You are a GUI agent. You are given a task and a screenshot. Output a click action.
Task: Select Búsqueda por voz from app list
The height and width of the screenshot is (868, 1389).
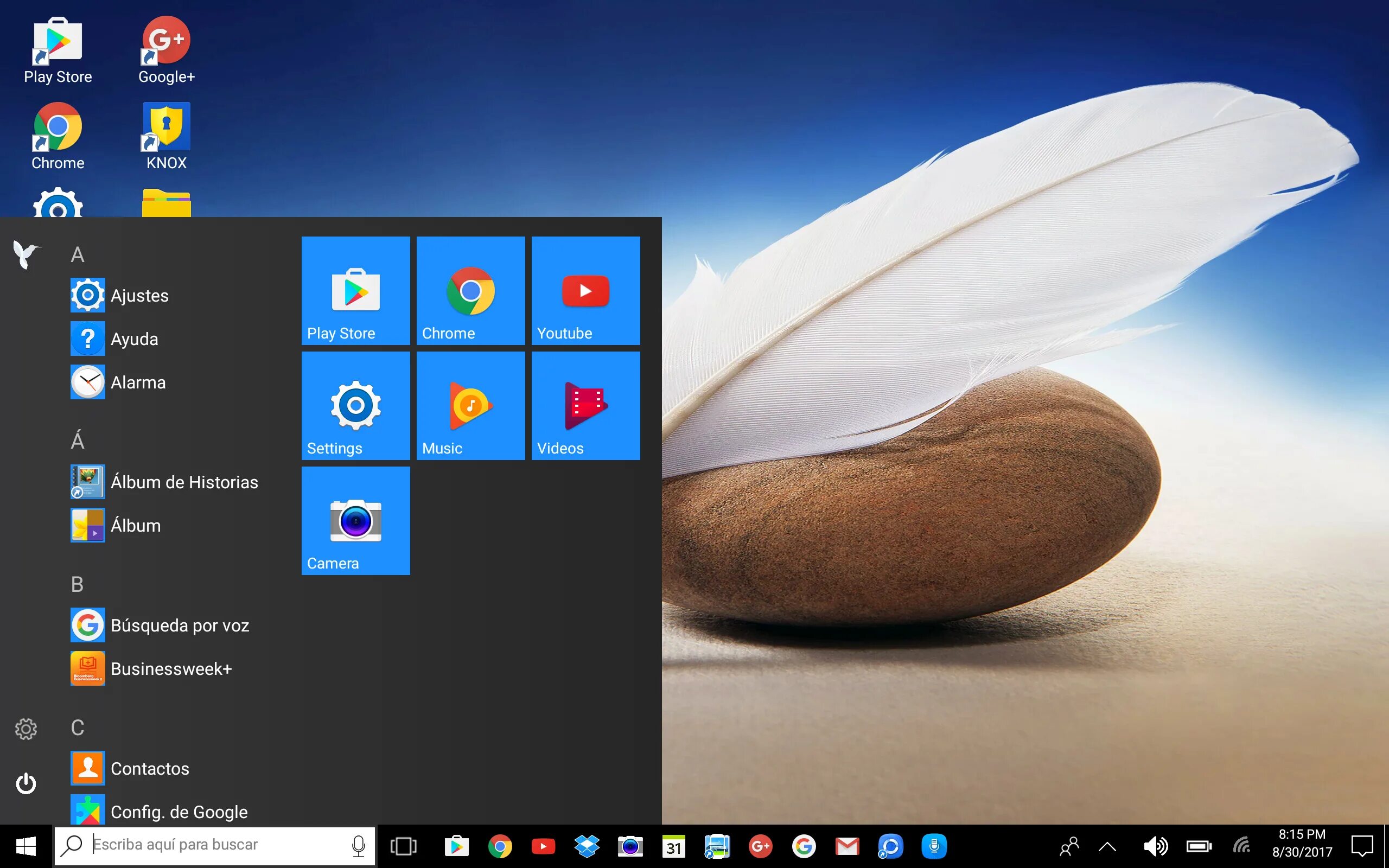tap(179, 625)
